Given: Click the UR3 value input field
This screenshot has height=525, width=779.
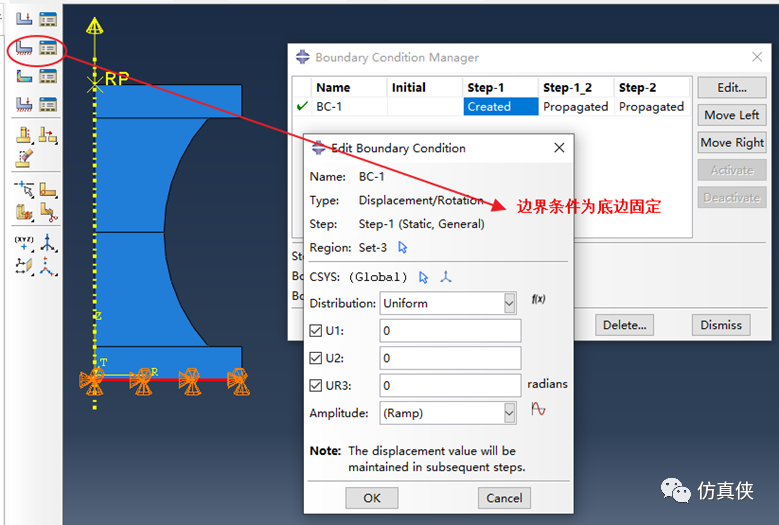Looking at the screenshot, I should click(x=450, y=385).
